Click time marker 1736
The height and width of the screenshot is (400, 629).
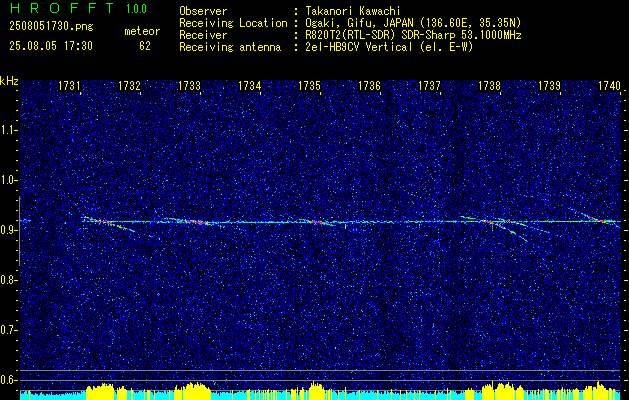tap(369, 86)
